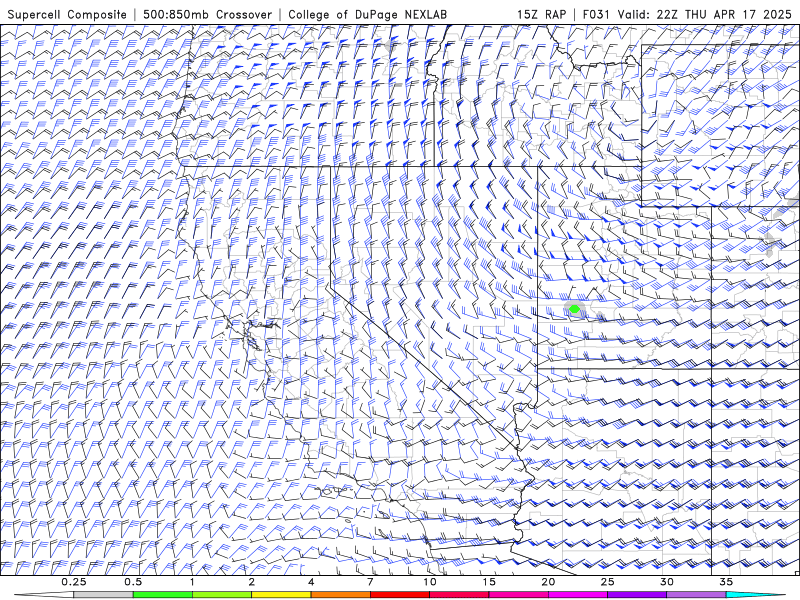Click the hot pink color bar segment 15–20
The width and height of the screenshot is (800, 600).
pyautogui.click(x=518, y=595)
